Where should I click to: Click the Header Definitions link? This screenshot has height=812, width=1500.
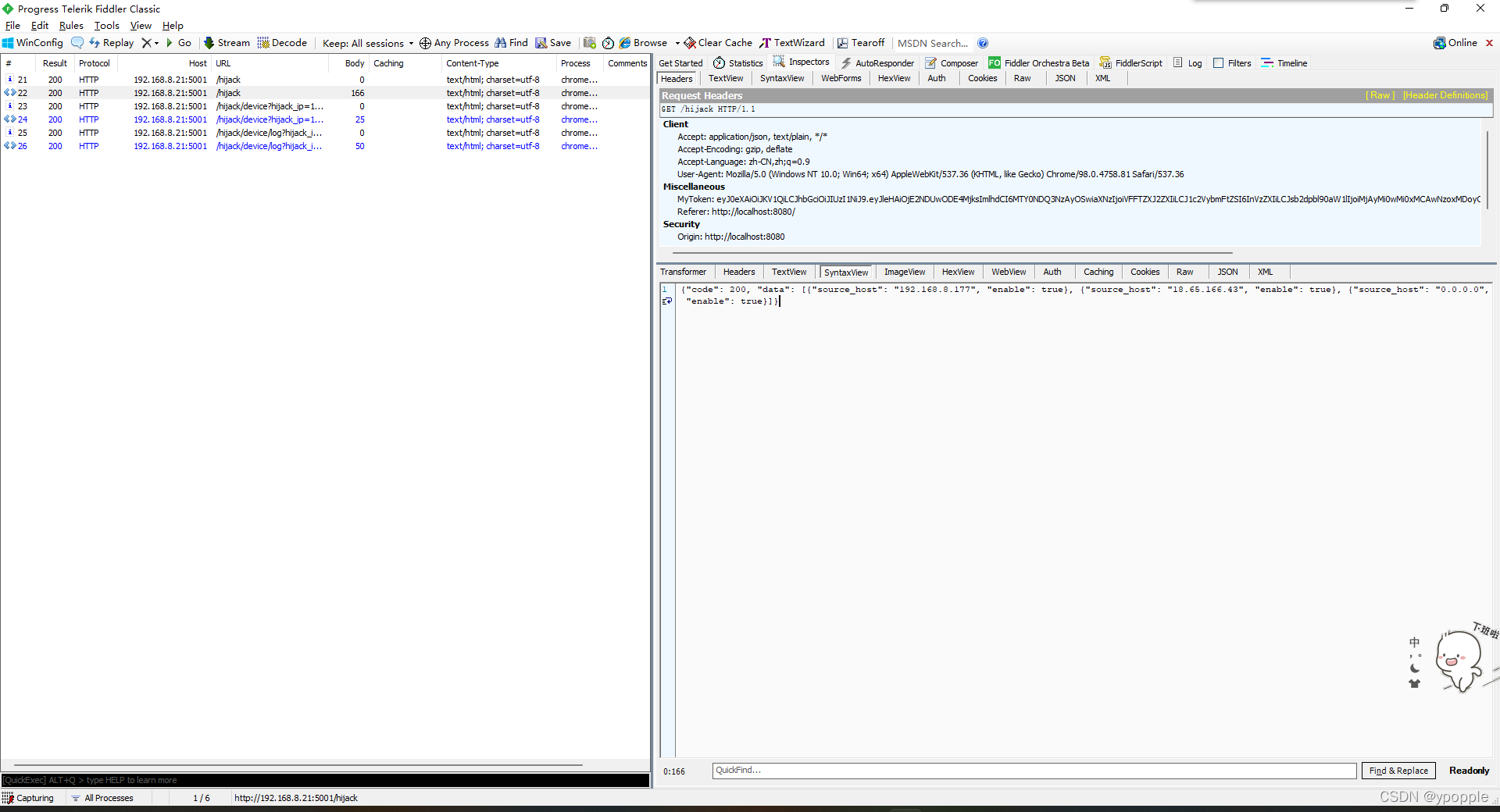pos(1445,95)
